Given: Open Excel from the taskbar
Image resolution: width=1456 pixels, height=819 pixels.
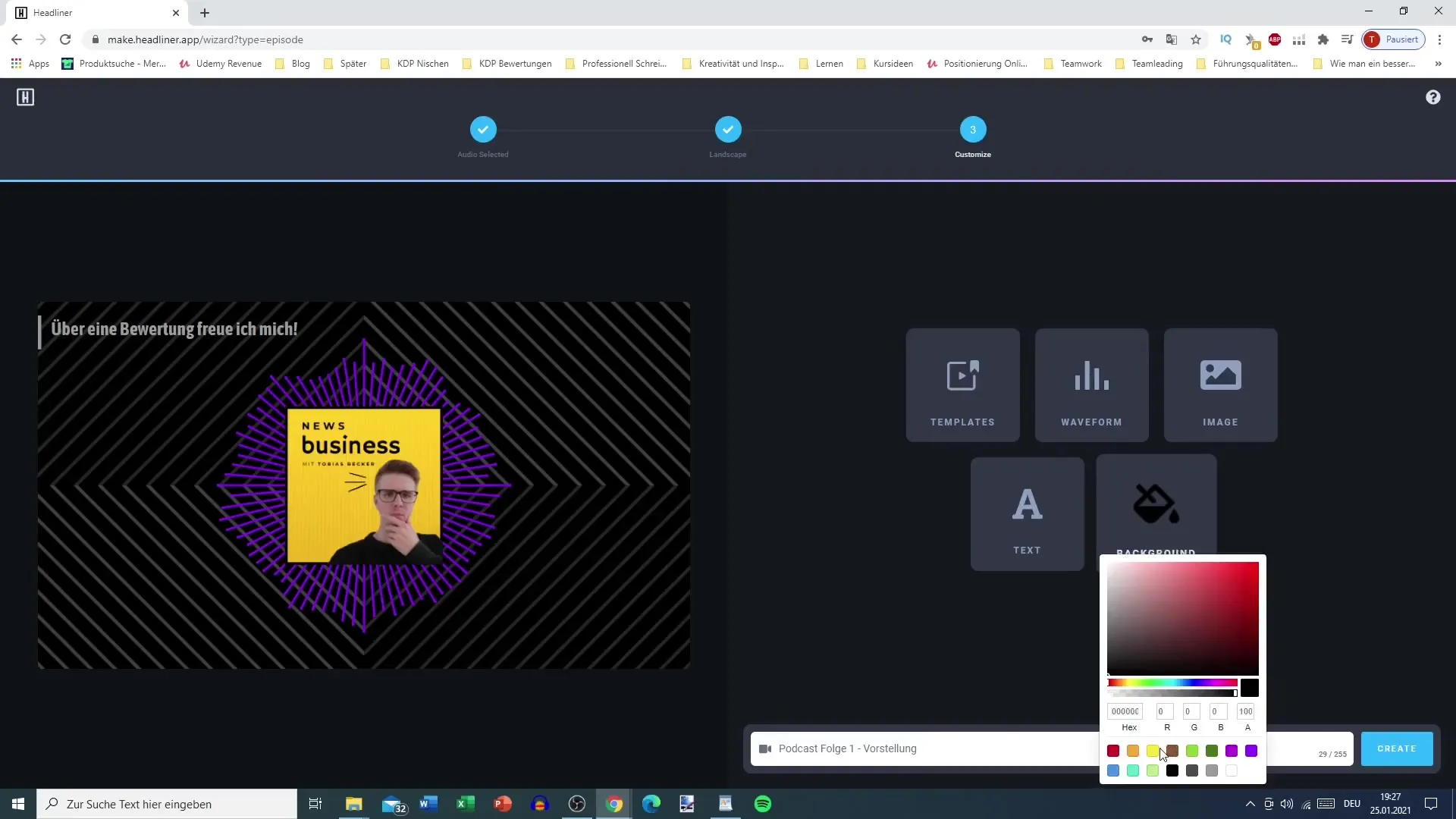Looking at the screenshot, I should (x=466, y=804).
